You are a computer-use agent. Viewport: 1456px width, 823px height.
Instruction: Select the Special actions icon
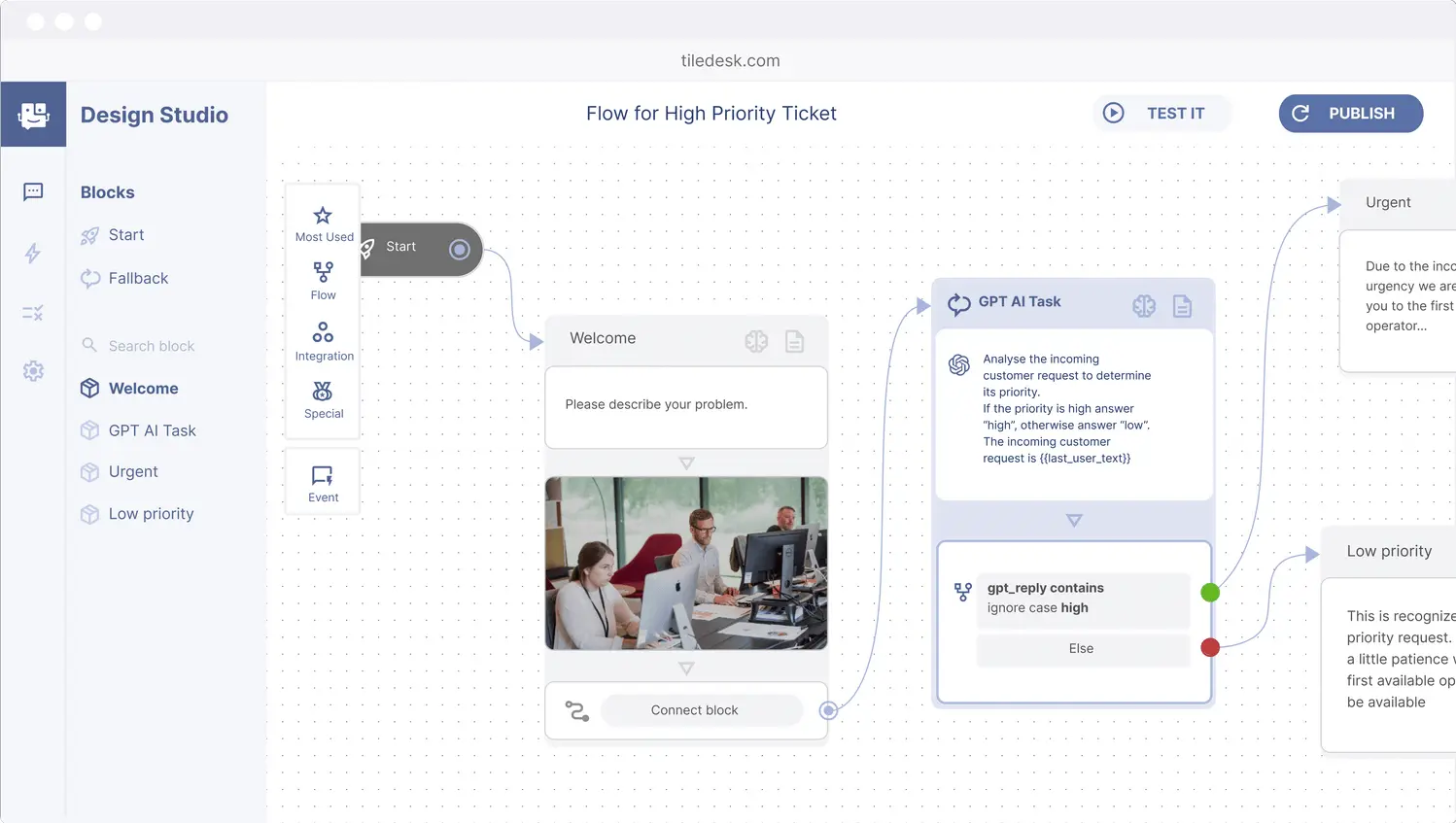point(323,391)
